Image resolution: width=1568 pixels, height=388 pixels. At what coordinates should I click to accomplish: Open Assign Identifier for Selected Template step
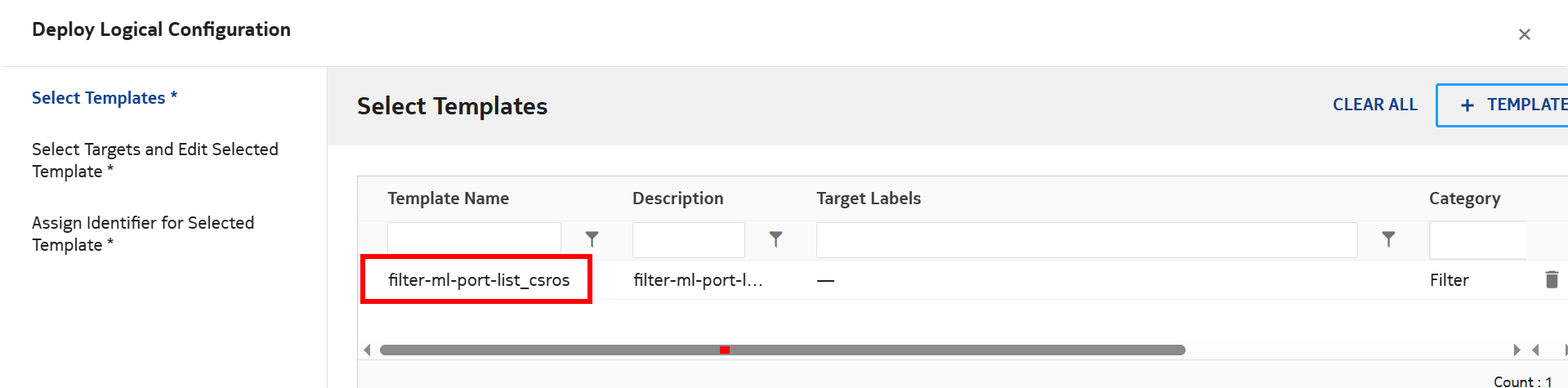[143, 234]
